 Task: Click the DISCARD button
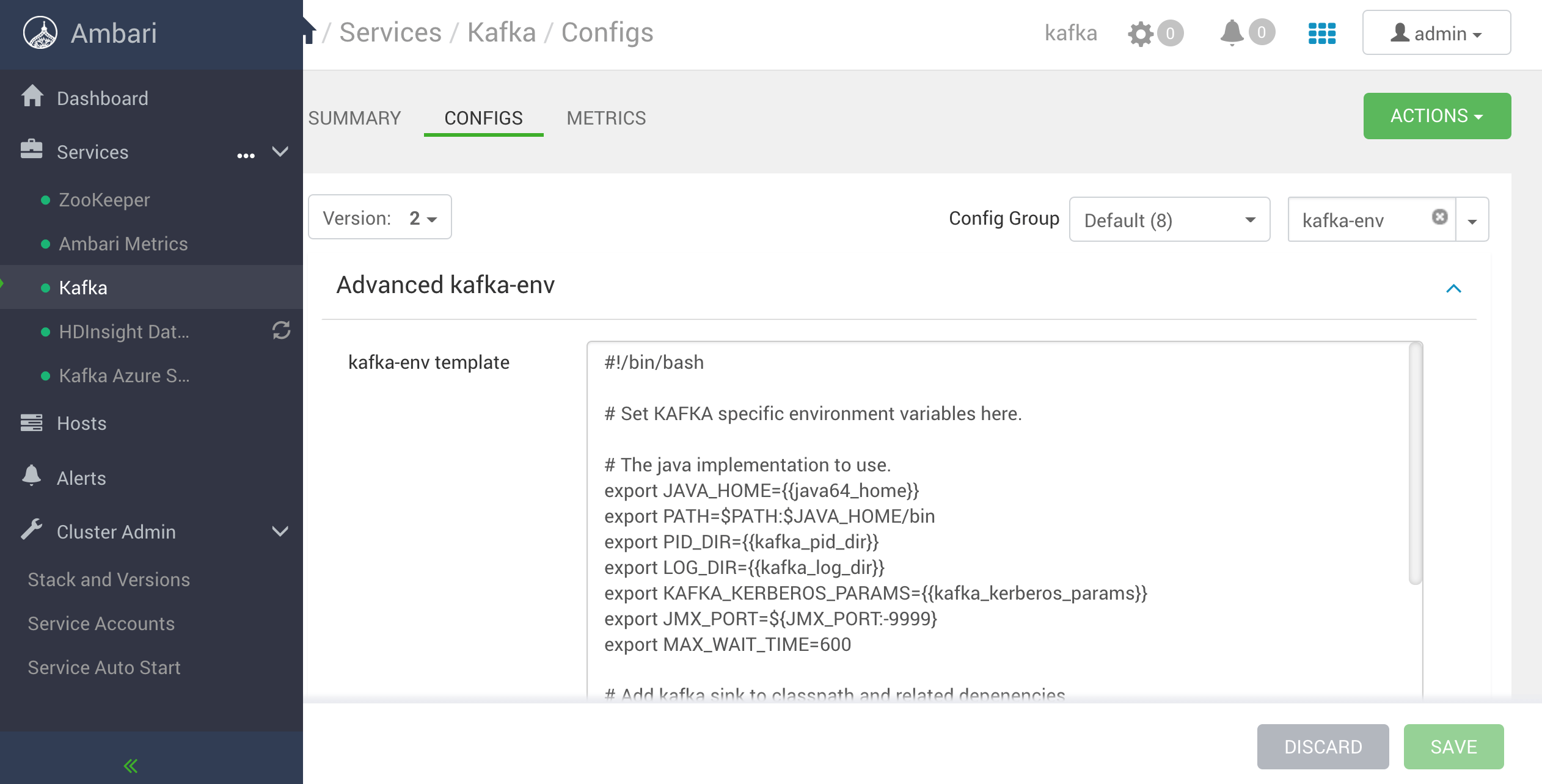1322,745
